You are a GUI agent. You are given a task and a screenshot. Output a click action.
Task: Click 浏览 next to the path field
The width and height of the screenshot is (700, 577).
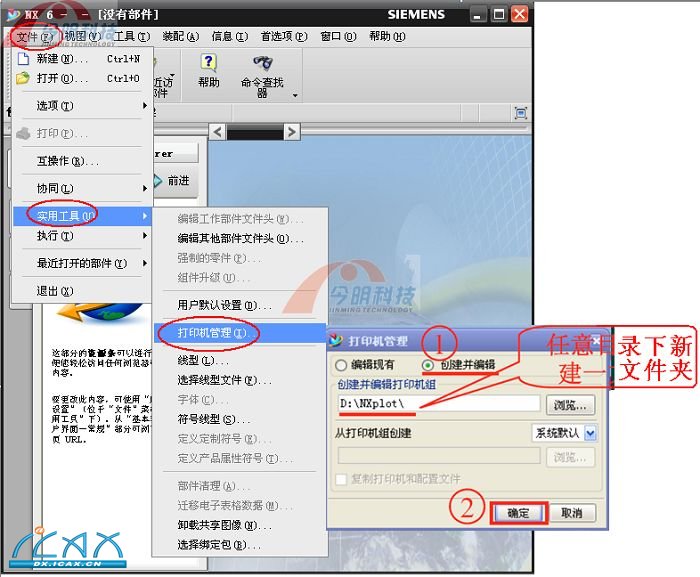[571, 405]
